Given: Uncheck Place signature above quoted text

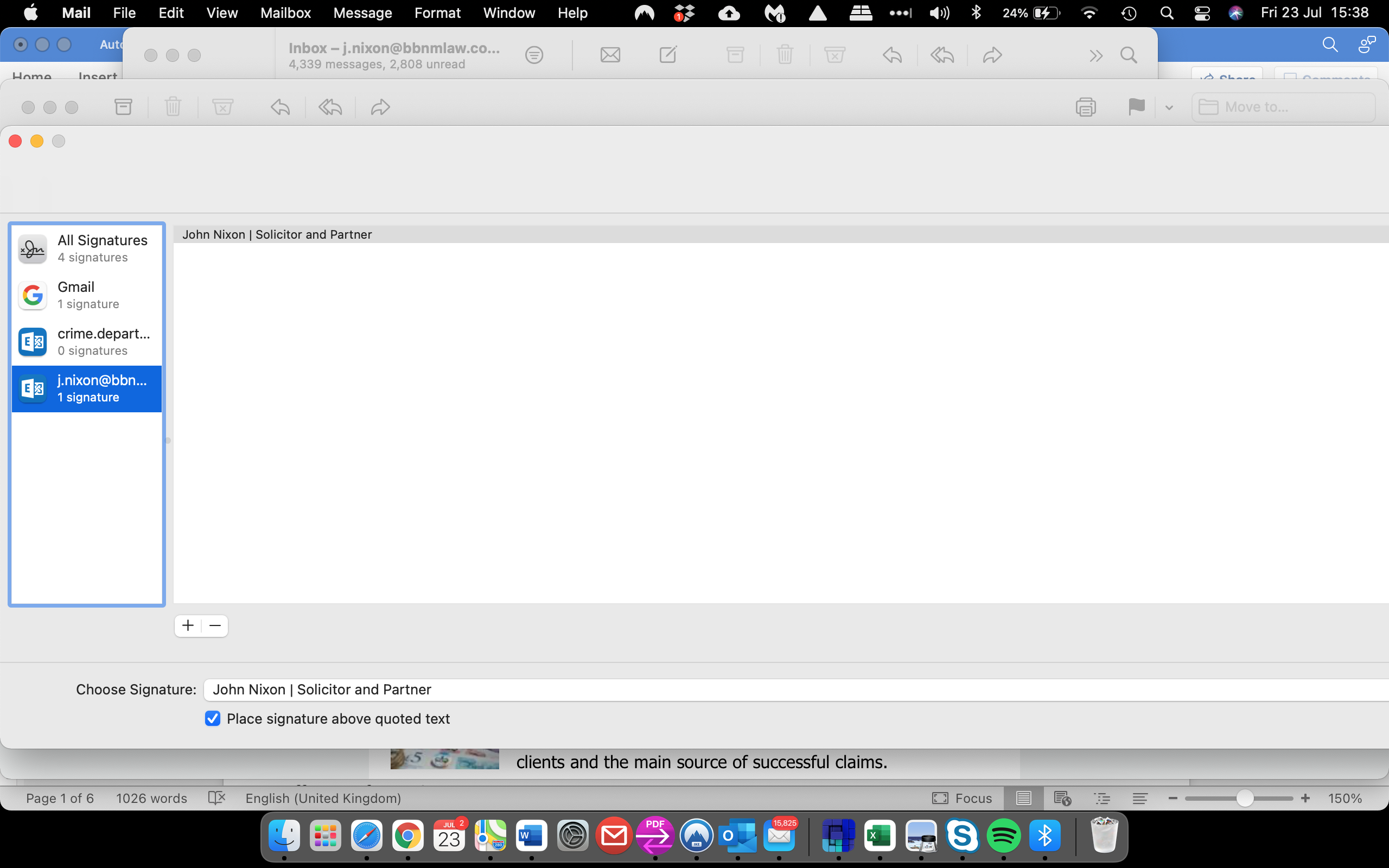Looking at the screenshot, I should click(x=212, y=719).
